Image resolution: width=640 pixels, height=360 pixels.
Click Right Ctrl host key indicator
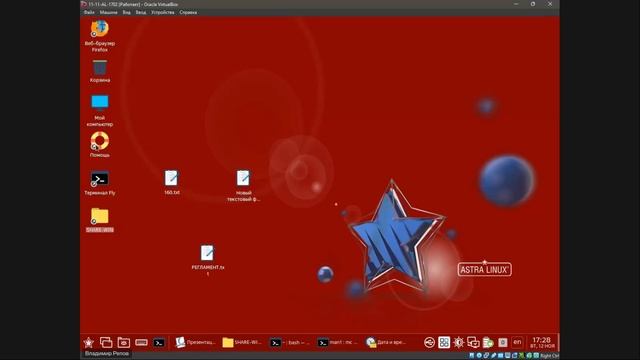pyautogui.click(x=549, y=356)
